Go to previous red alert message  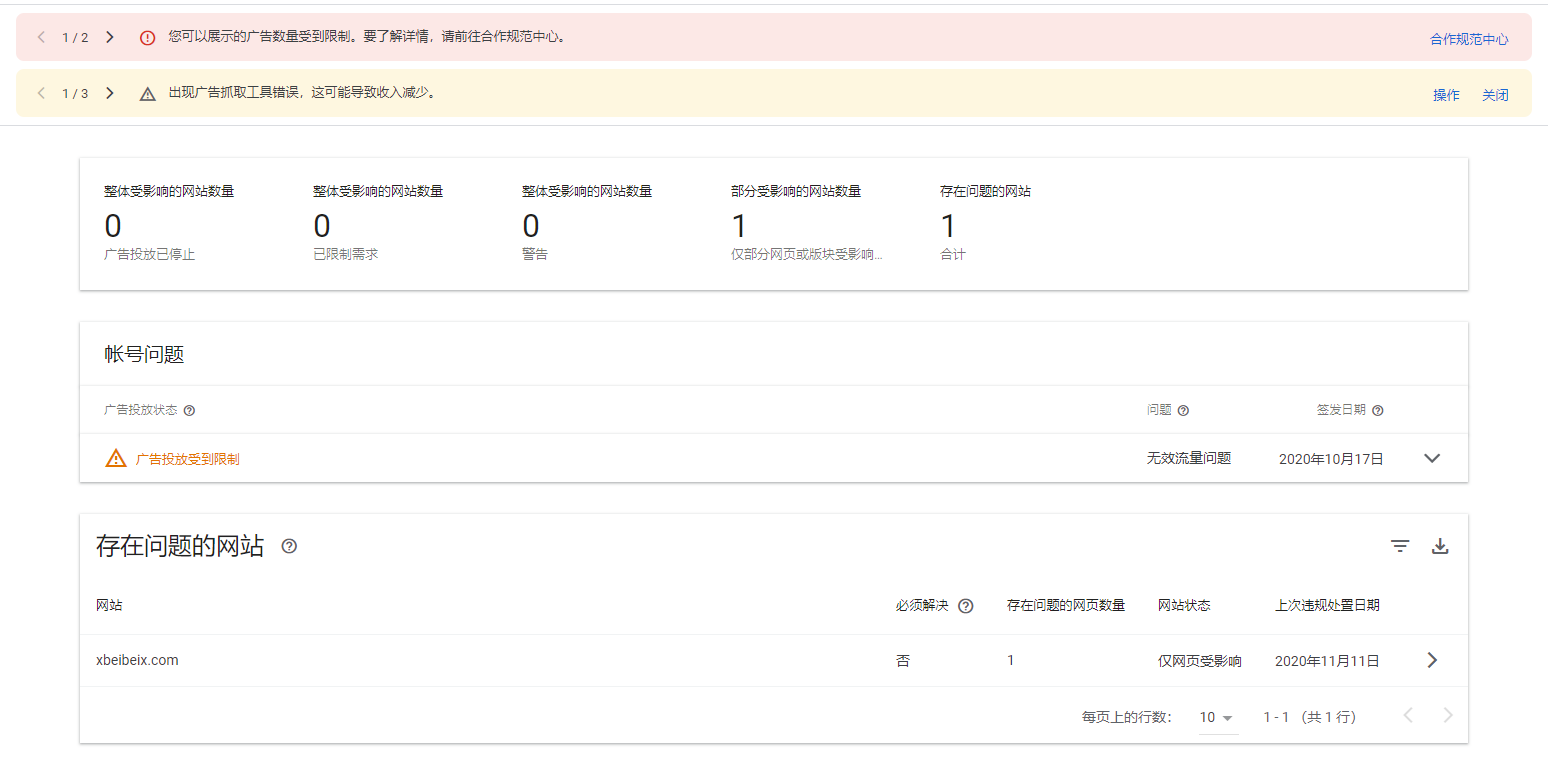click(x=41, y=37)
